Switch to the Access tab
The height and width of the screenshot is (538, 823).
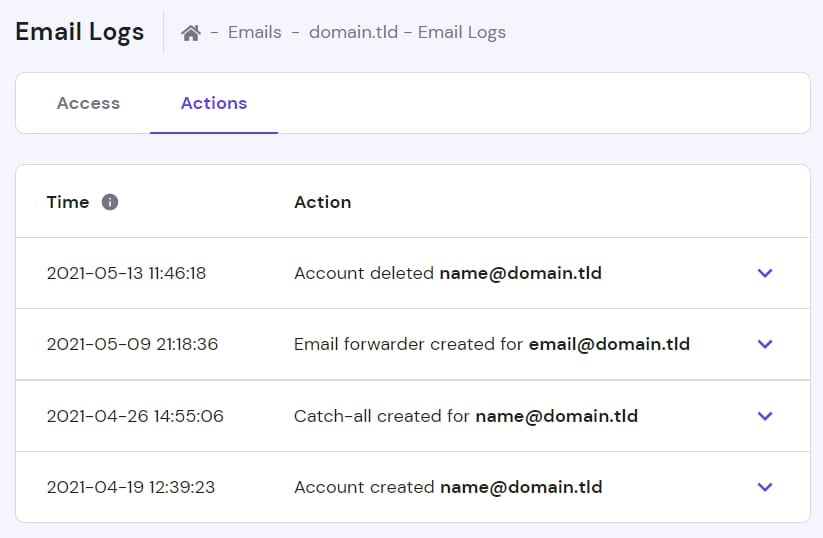click(88, 103)
